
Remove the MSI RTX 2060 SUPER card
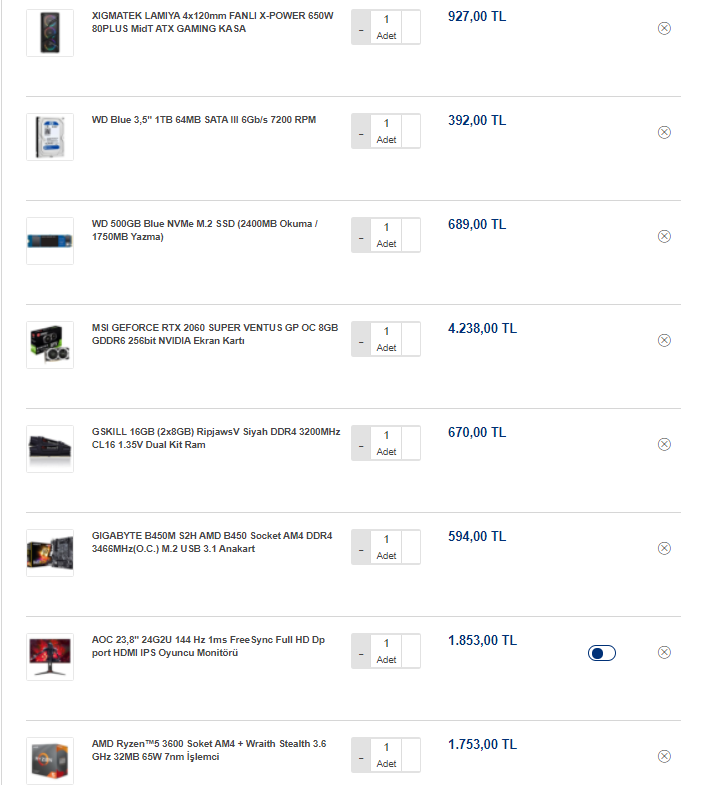(x=664, y=340)
